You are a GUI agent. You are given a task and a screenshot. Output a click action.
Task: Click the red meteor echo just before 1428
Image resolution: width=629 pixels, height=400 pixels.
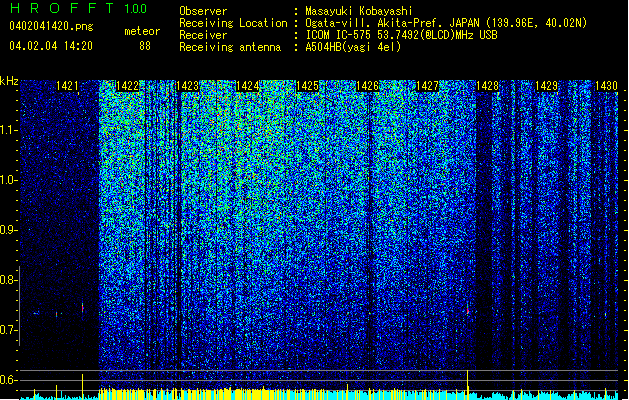pos(467,310)
